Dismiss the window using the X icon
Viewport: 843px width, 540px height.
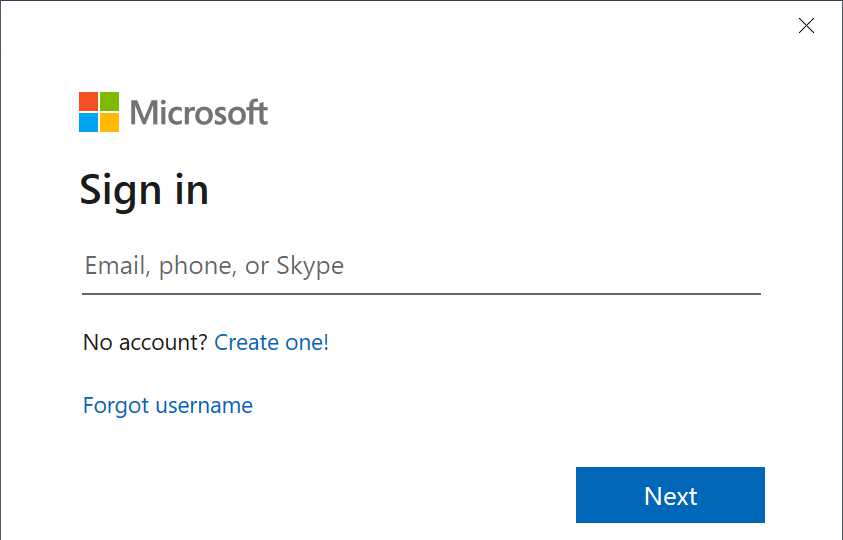pyautogui.click(x=806, y=26)
